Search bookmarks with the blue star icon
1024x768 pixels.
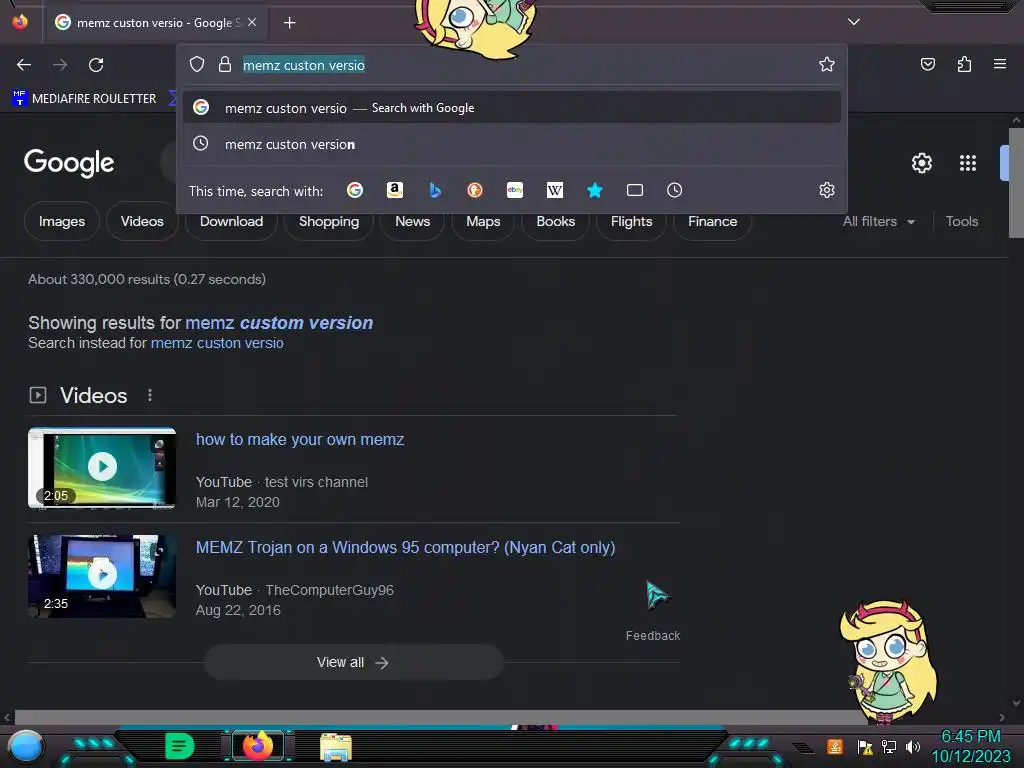(594, 190)
